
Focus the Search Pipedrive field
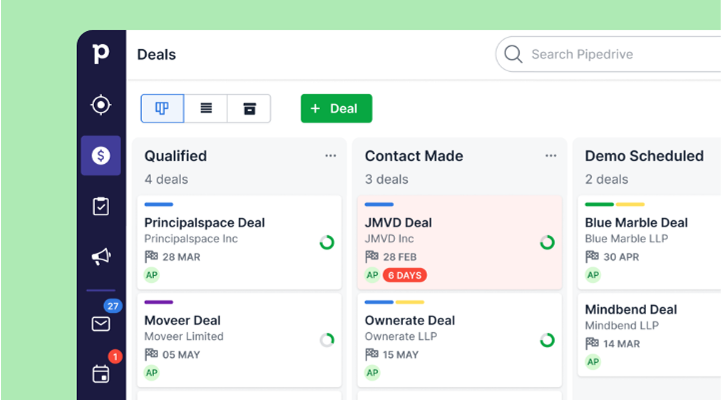coord(608,54)
